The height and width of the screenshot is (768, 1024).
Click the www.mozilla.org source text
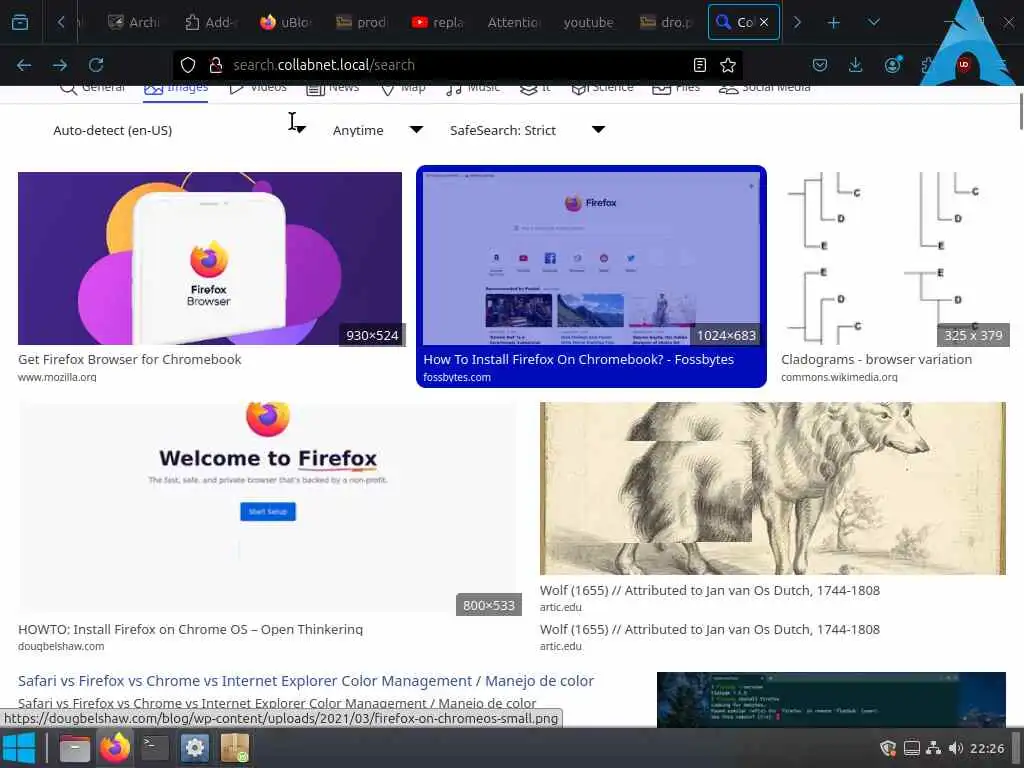pos(57,377)
